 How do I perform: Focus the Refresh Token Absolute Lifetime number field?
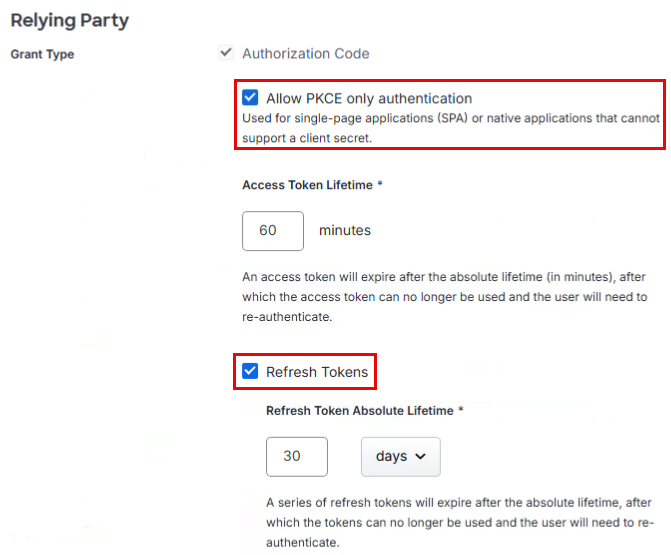point(297,456)
